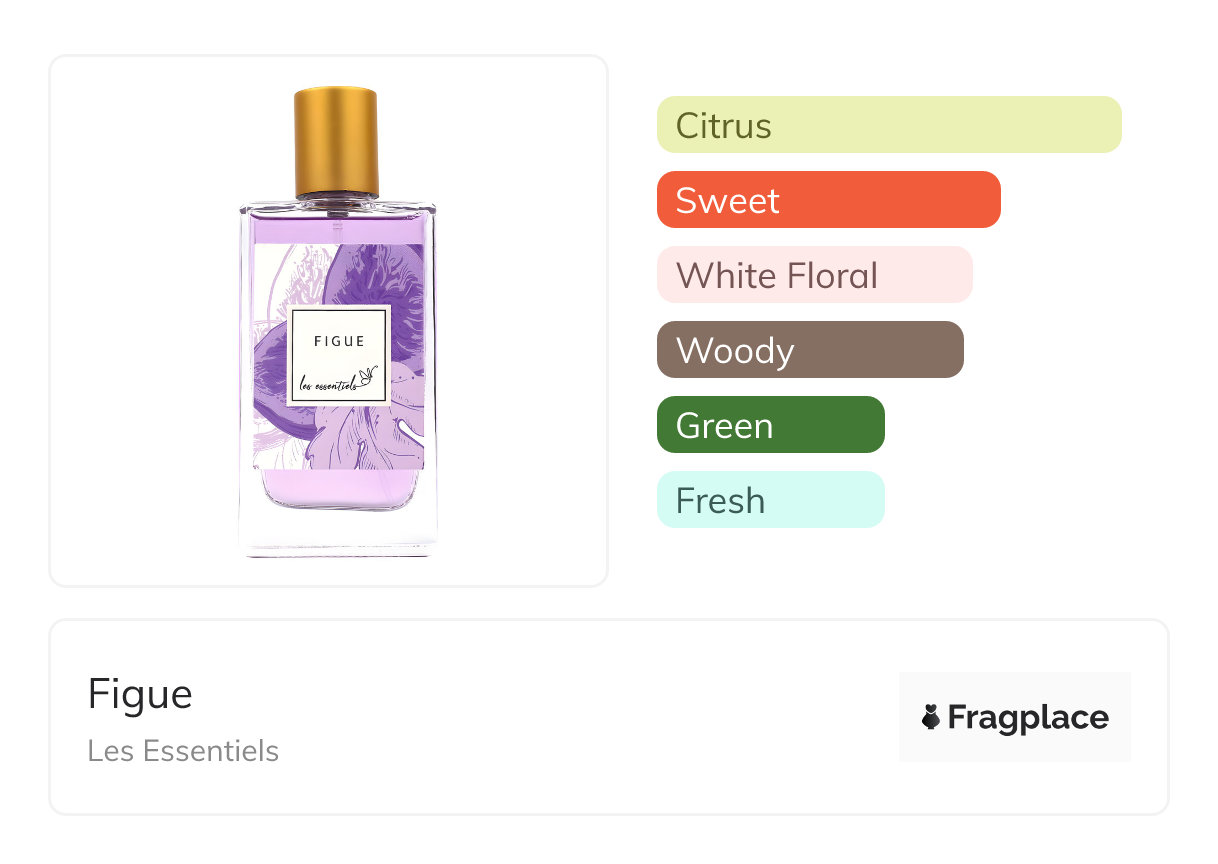This screenshot has height=864, width=1218.
Task: Click the bird icon on the bottle label
Action: pyautogui.click(x=372, y=376)
